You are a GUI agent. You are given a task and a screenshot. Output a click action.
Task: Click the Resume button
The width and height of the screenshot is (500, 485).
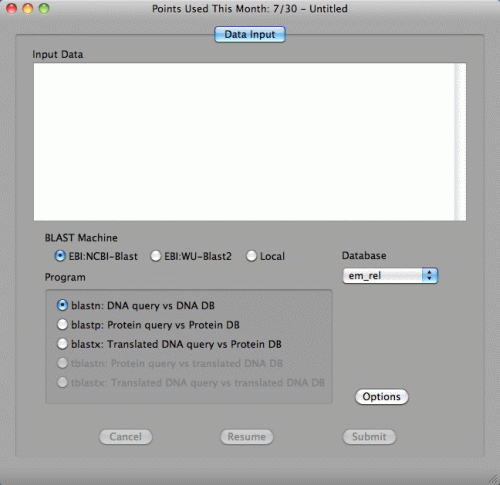coord(247,437)
